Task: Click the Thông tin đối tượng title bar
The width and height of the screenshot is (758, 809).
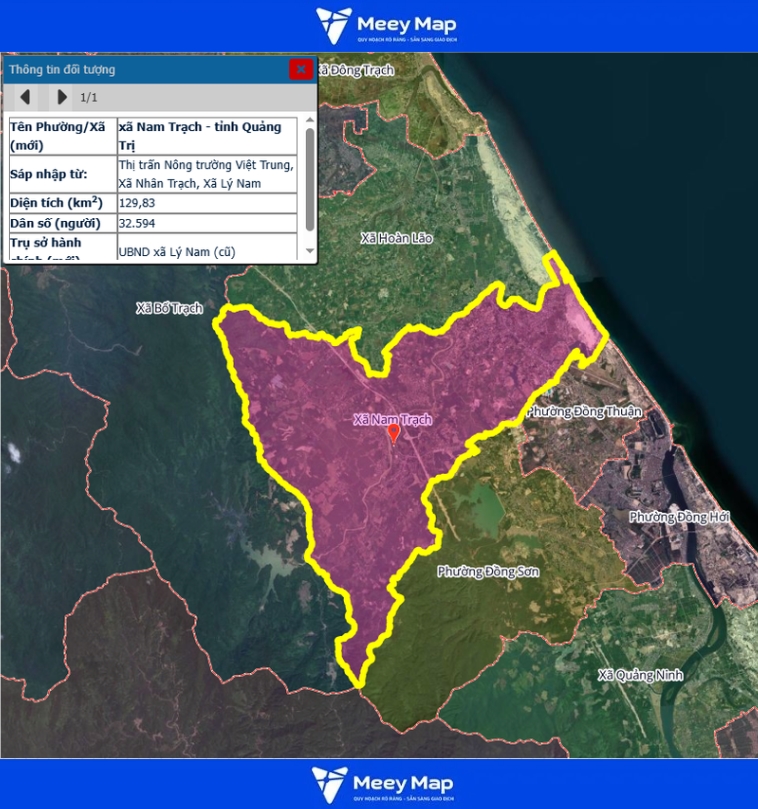Action: tap(140, 69)
